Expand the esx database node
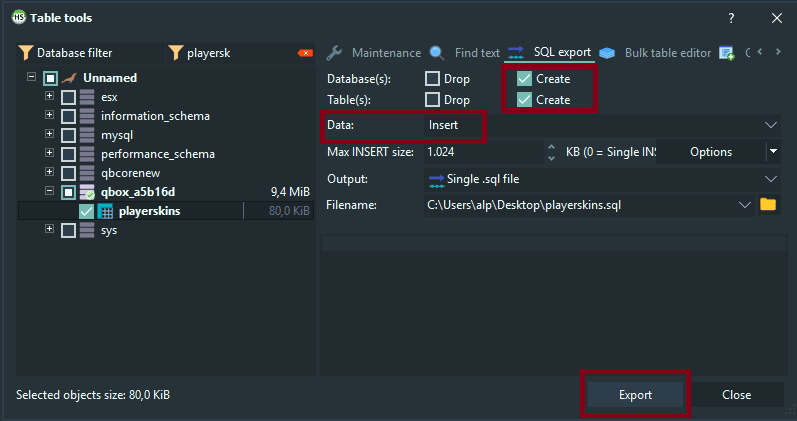Image resolution: width=797 pixels, height=421 pixels. (x=49, y=96)
